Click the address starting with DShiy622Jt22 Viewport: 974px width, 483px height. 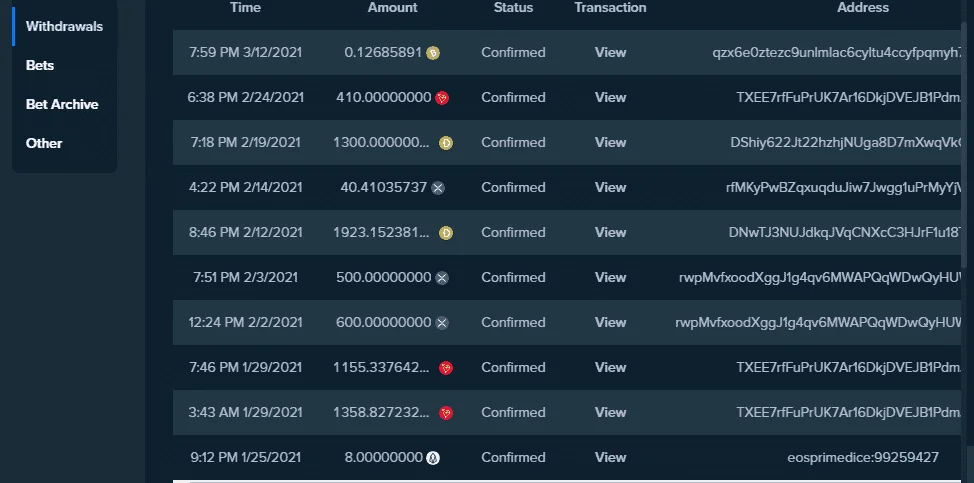846,143
